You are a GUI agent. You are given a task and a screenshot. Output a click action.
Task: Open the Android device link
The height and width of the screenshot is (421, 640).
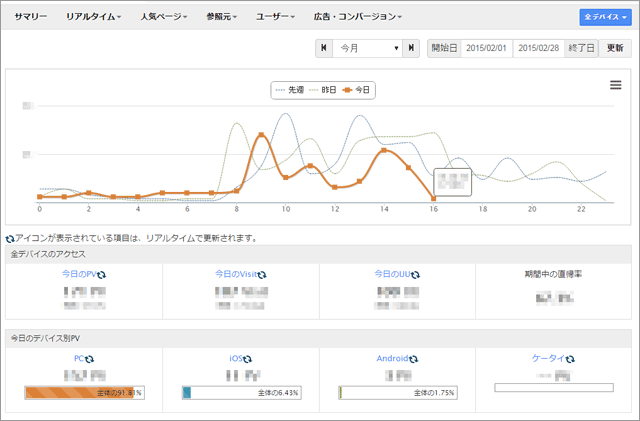(392, 358)
